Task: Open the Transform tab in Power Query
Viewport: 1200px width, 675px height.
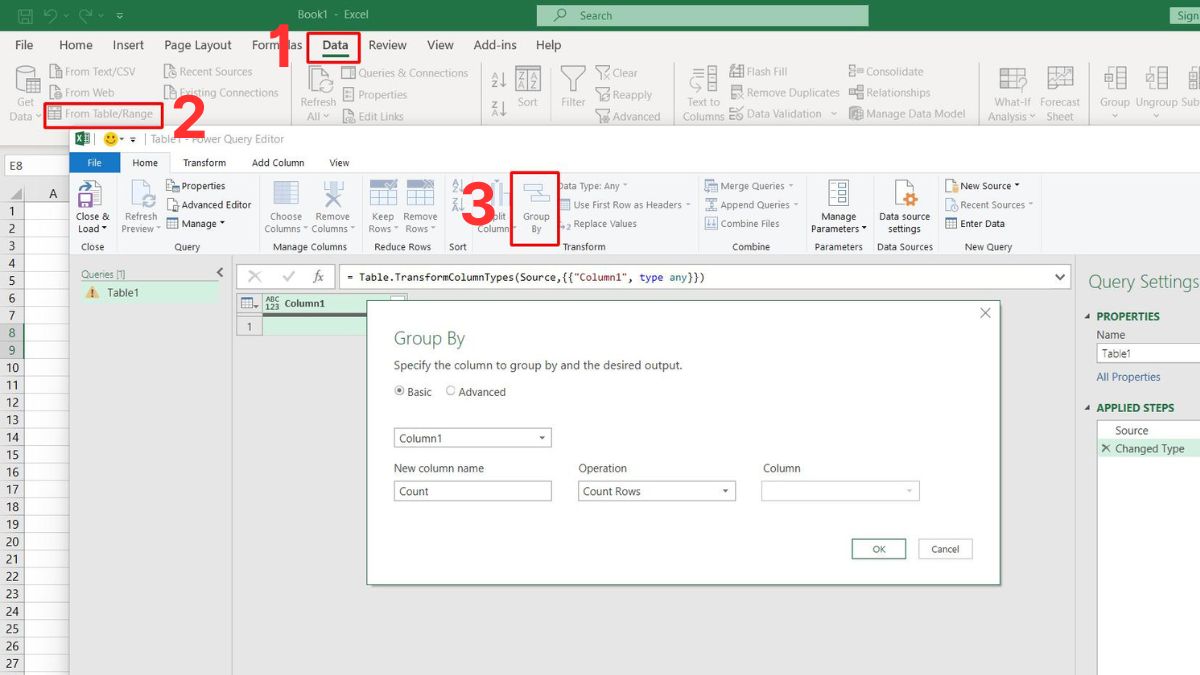Action: click(204, 163)
